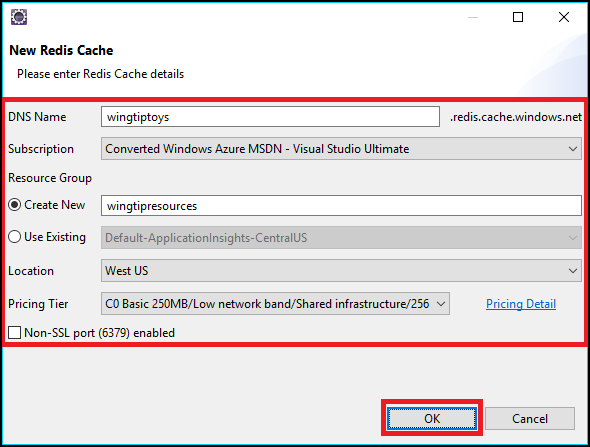The height and width of the screenshot is (447, 590).
Task: Click the Resource Group label
Action: [x=50, y=178]
